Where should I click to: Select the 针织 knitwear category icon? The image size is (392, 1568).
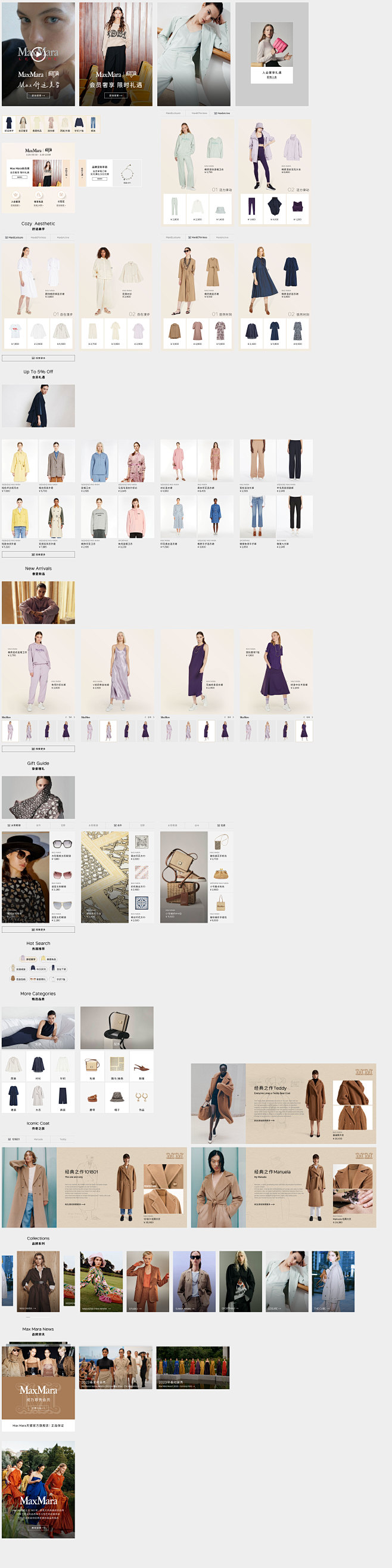click(x=62, y=1066)
